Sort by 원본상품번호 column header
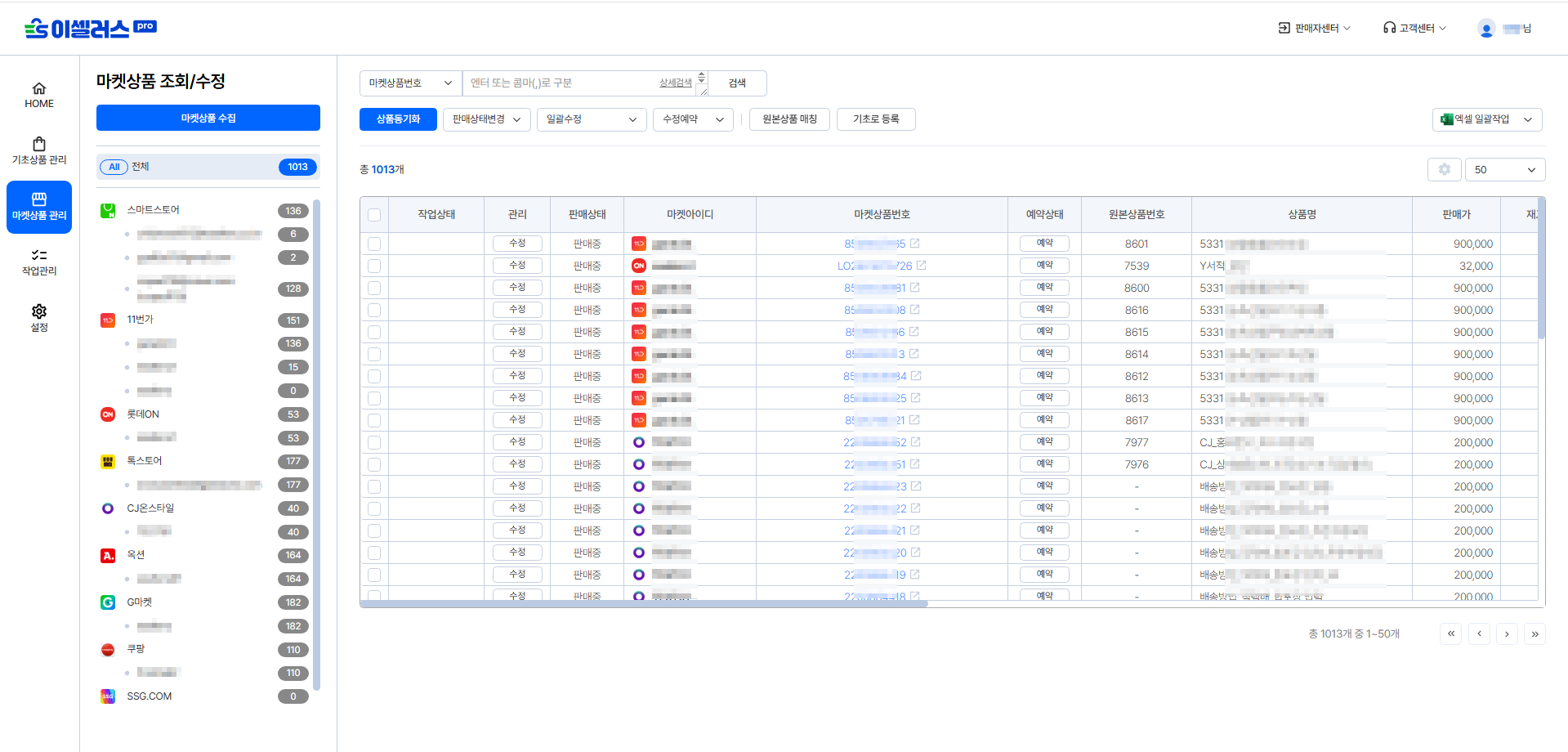 coord(1137,215)
